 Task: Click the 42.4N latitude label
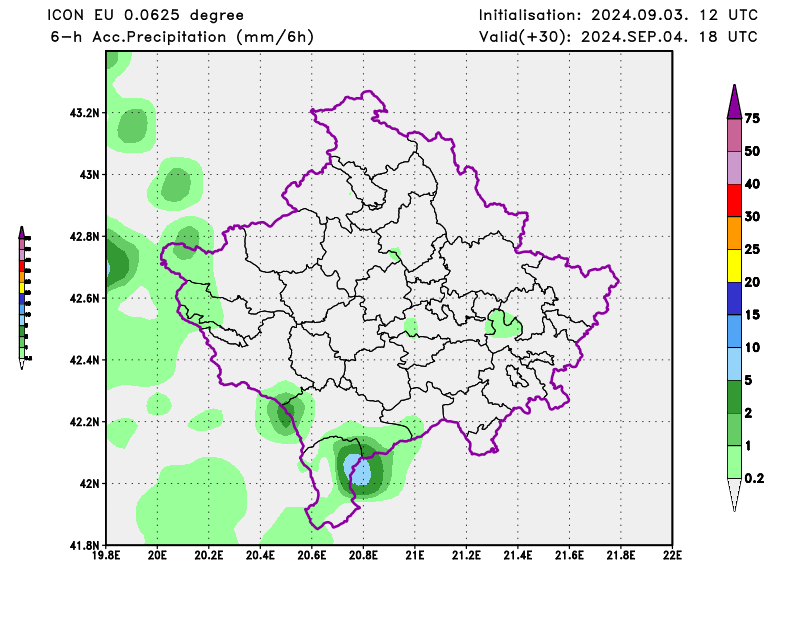coord(85,360)
